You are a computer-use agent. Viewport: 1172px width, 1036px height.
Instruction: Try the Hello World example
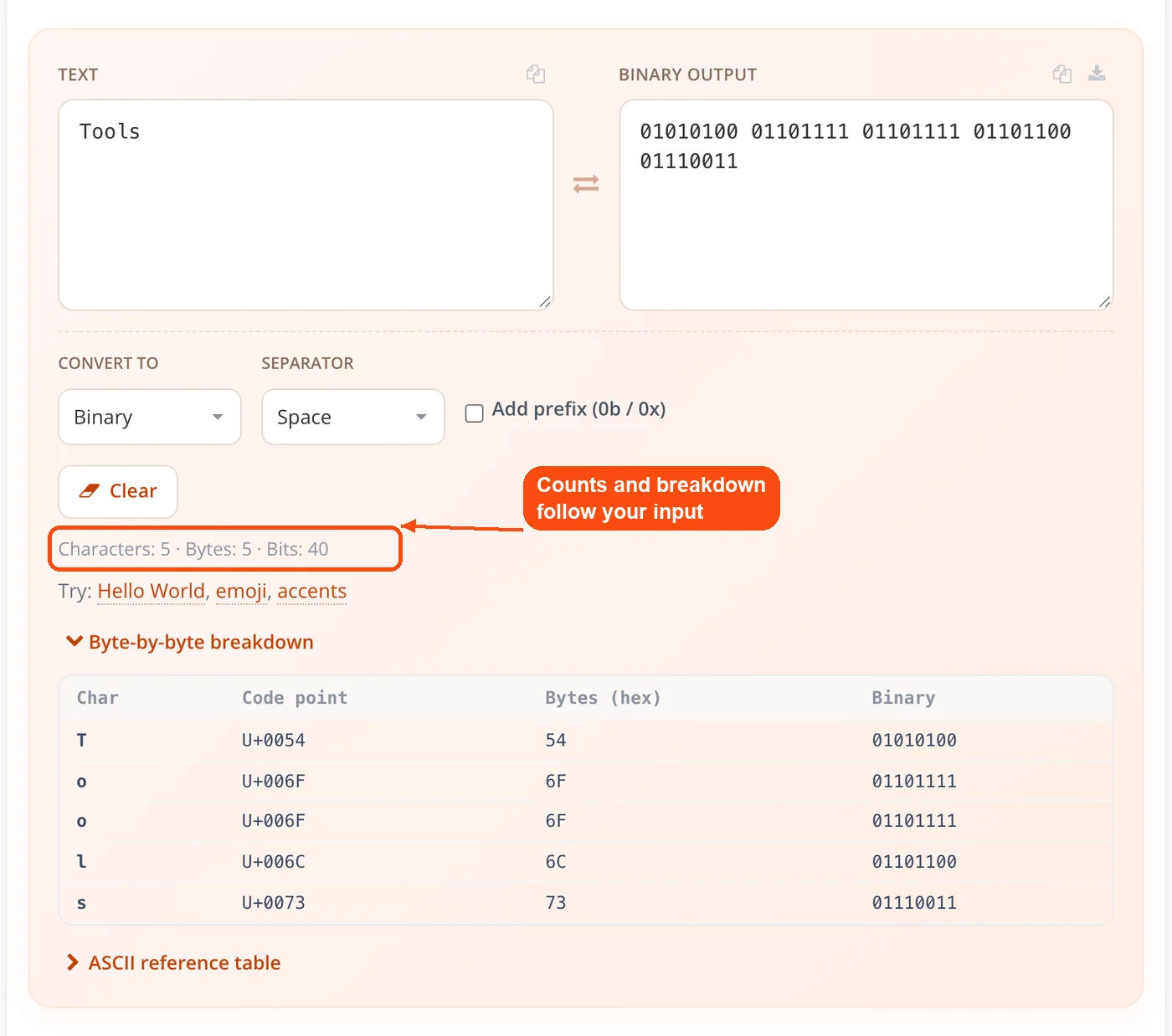tap(152, 592)
